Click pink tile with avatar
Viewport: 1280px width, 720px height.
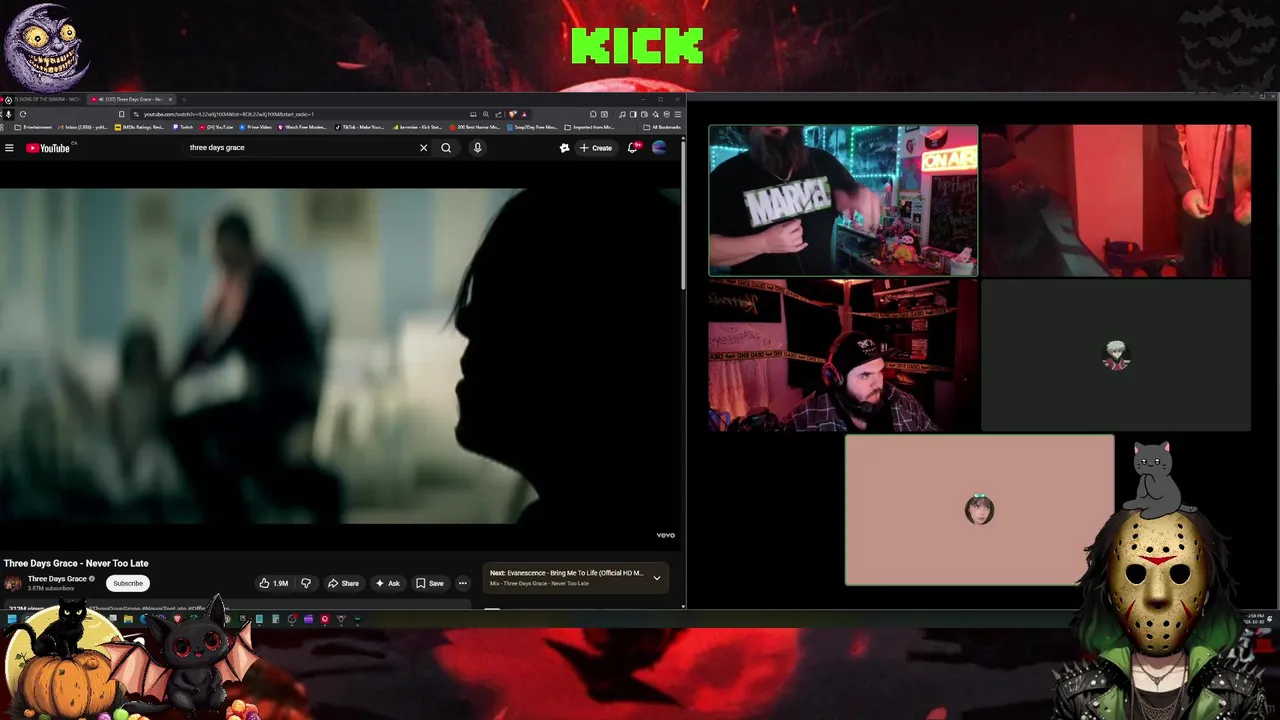tap(979, 510)
